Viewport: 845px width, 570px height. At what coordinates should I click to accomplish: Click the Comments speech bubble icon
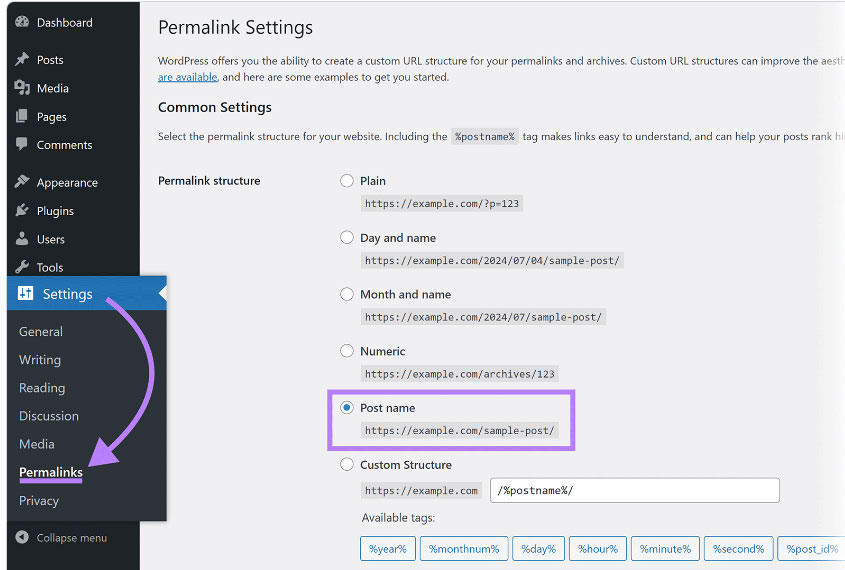point(22,145)
